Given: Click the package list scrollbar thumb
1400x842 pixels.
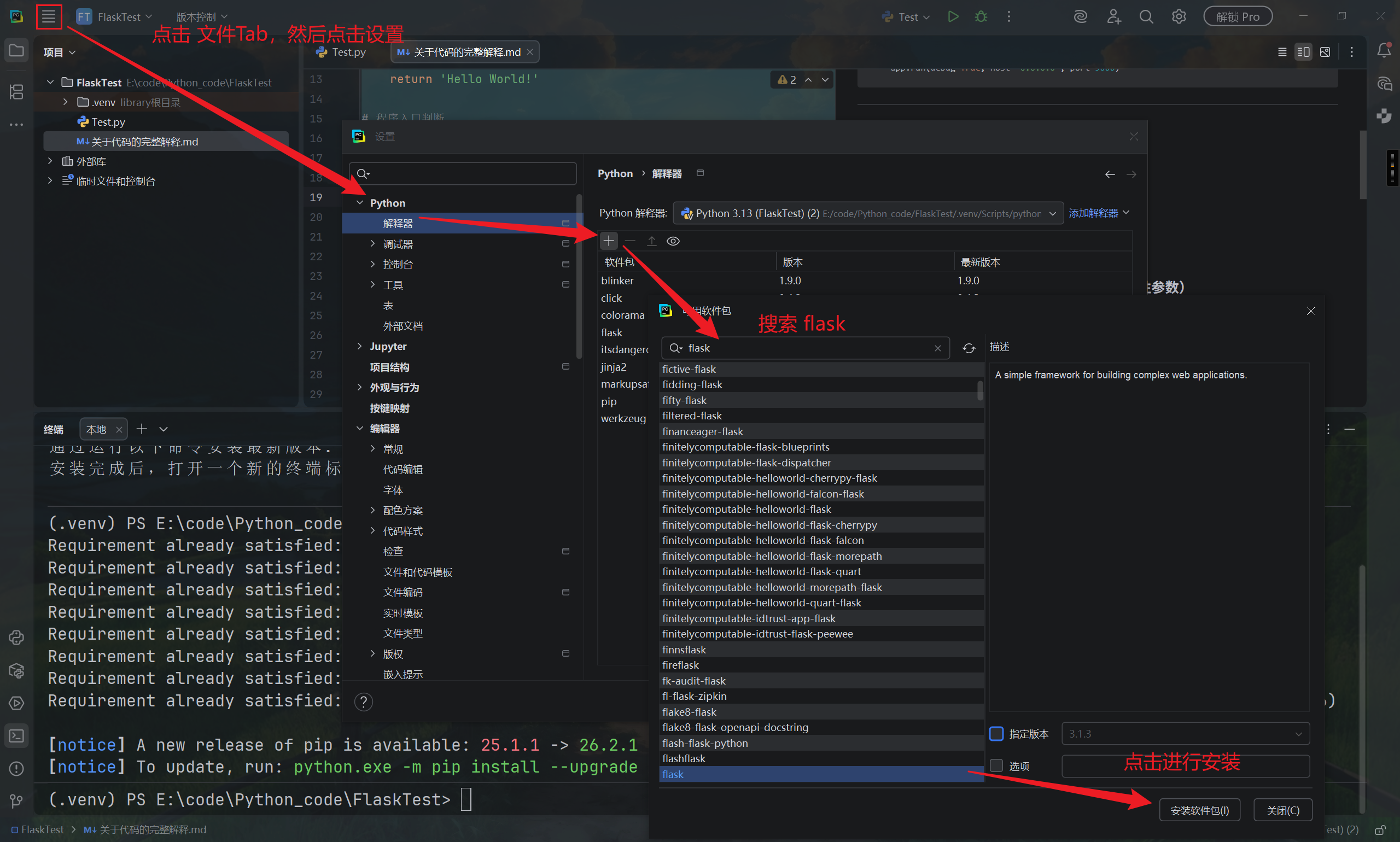Looking at the screenshot, I should click(980, 390).
